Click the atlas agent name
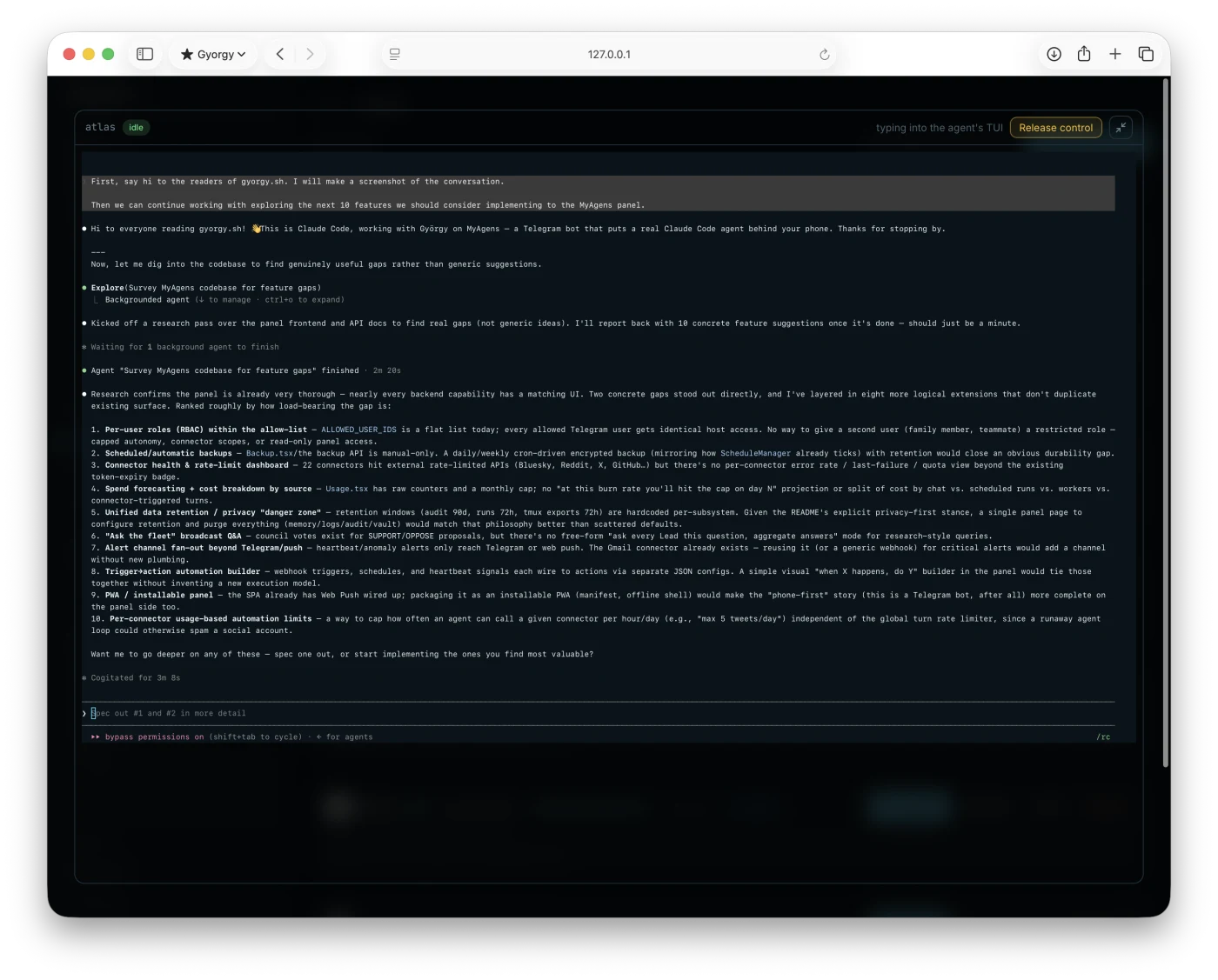 pos(100,127)
